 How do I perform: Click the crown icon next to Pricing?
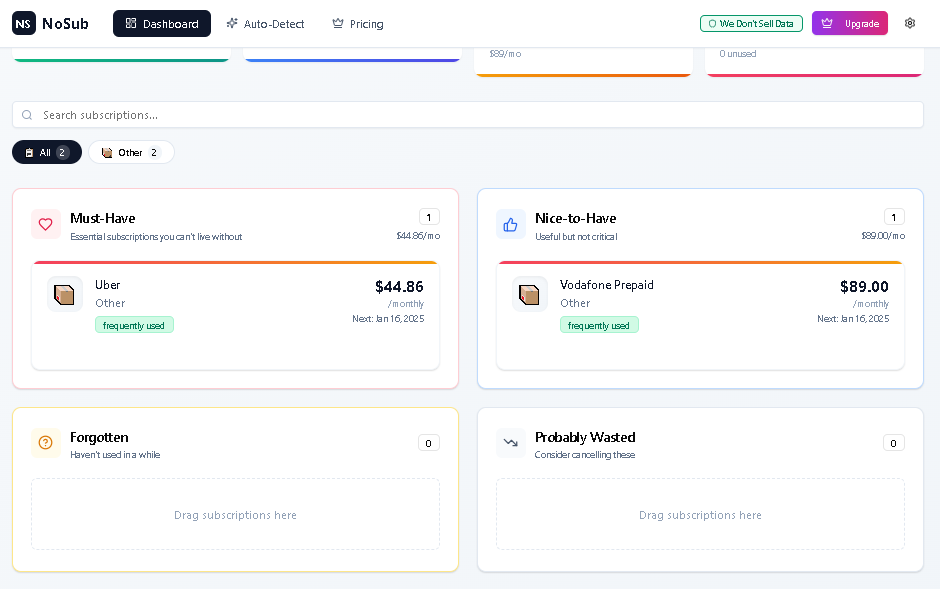click(x=335, y=23)
